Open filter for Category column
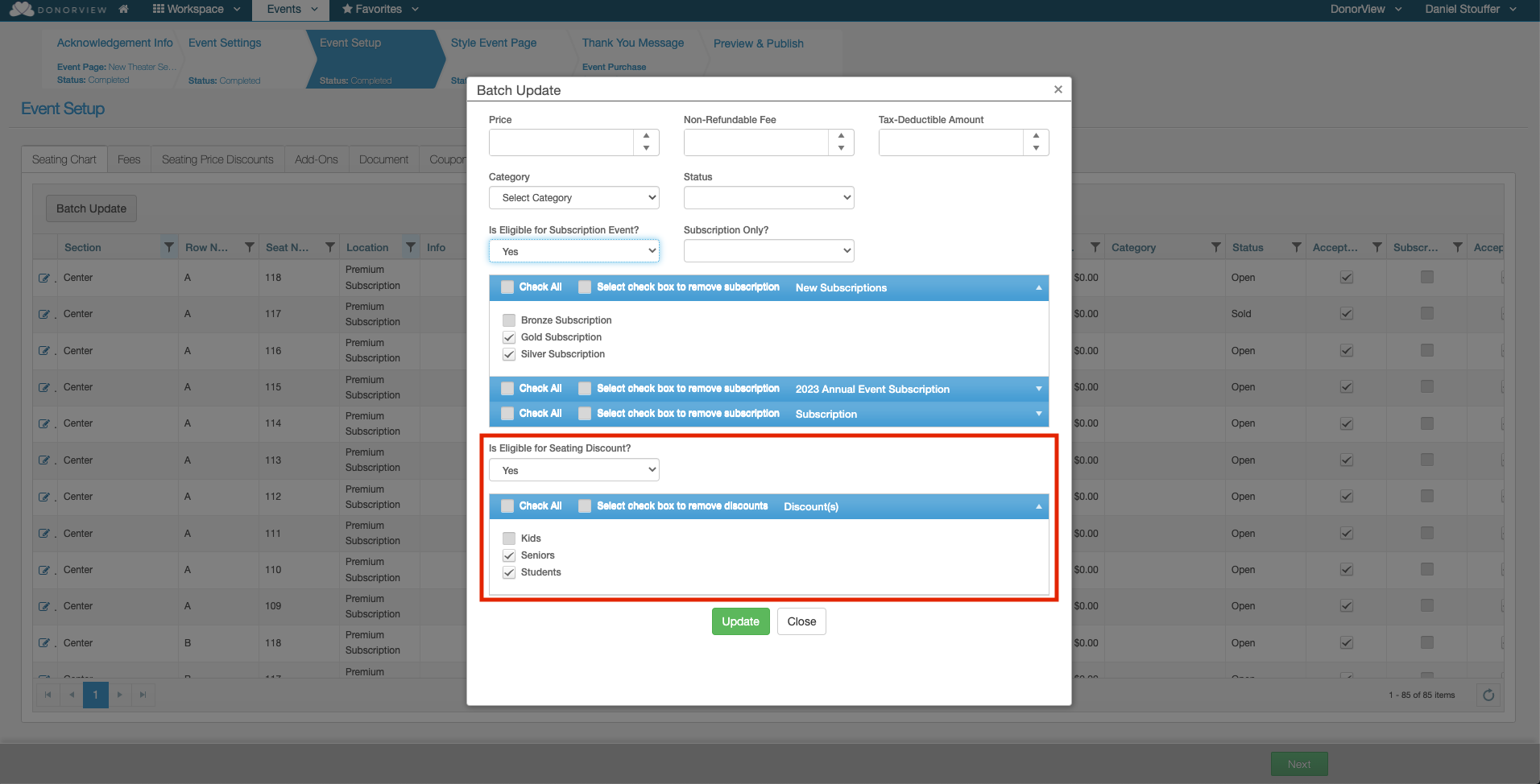This screenshot has width=1540, height=784. pyautogui.click(x=1215, y=247)
